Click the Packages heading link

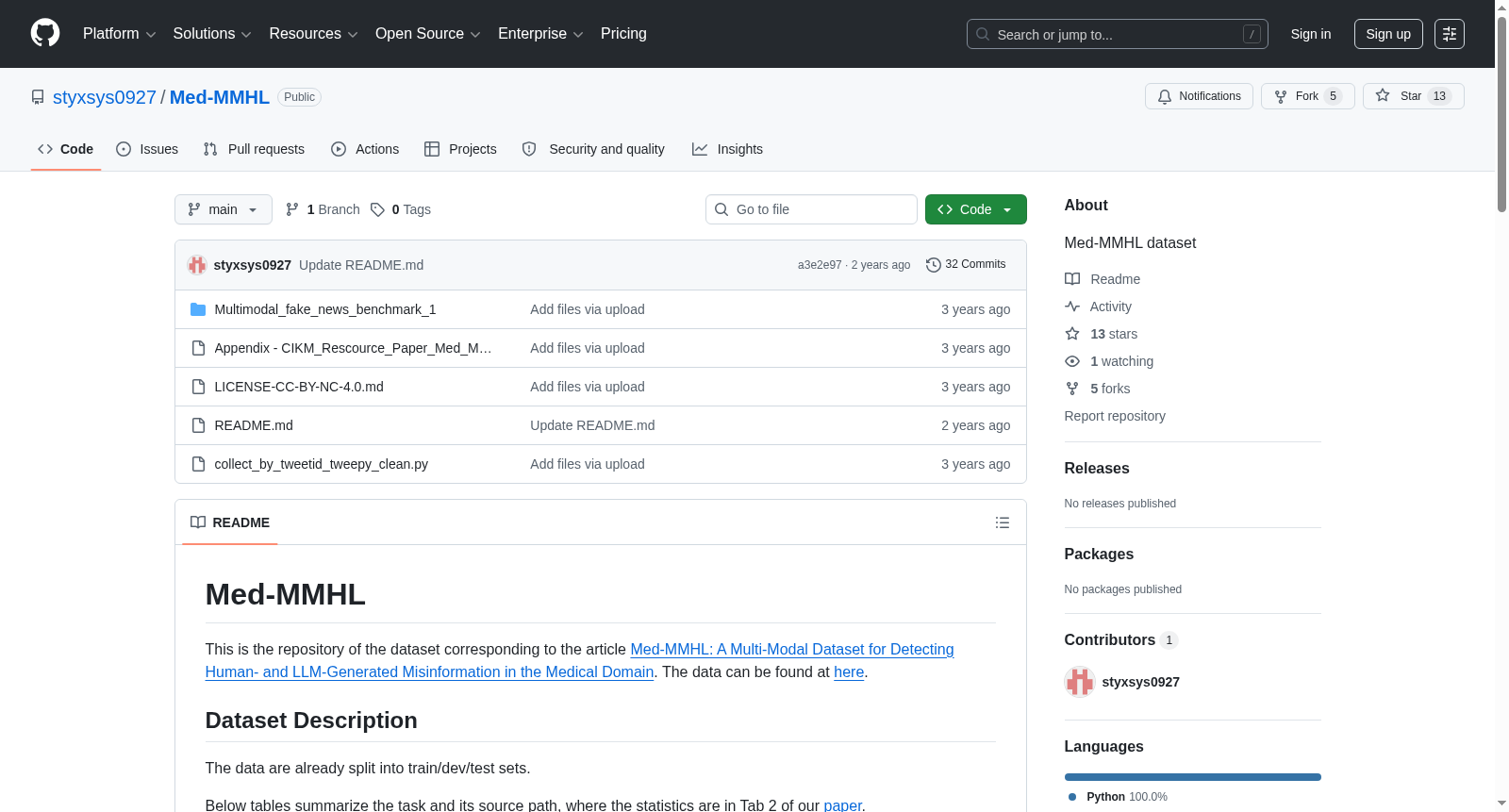click(1099, 555)
